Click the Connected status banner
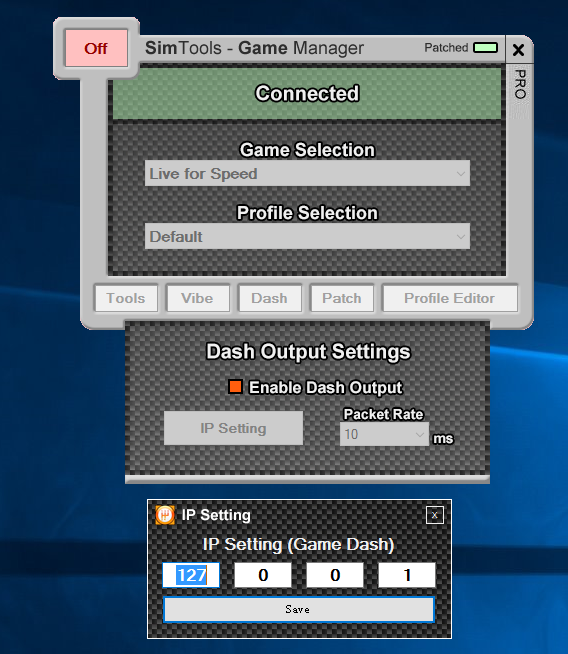 (307, 93)
